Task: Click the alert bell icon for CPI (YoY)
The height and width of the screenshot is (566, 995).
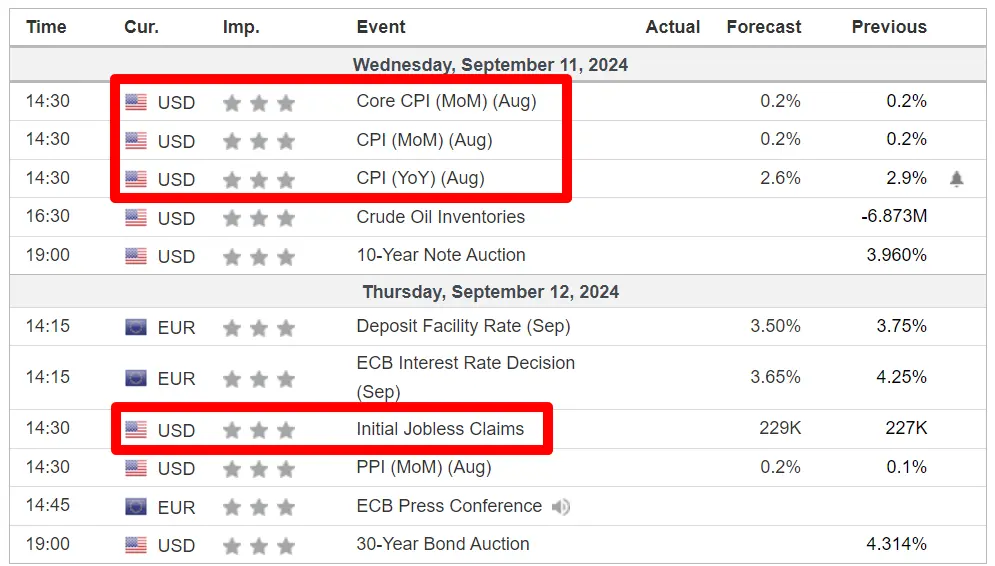Action: (956, 179)
